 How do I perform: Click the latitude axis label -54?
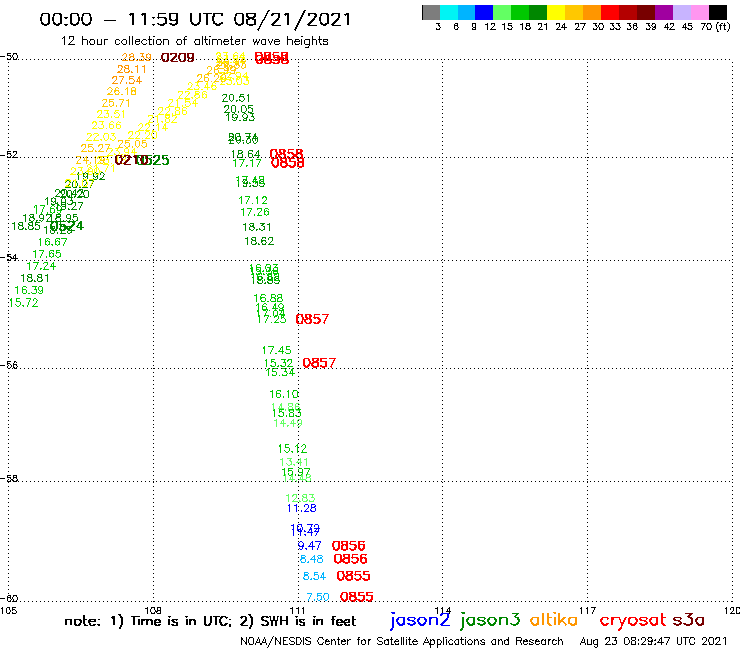tap(9, 257)
